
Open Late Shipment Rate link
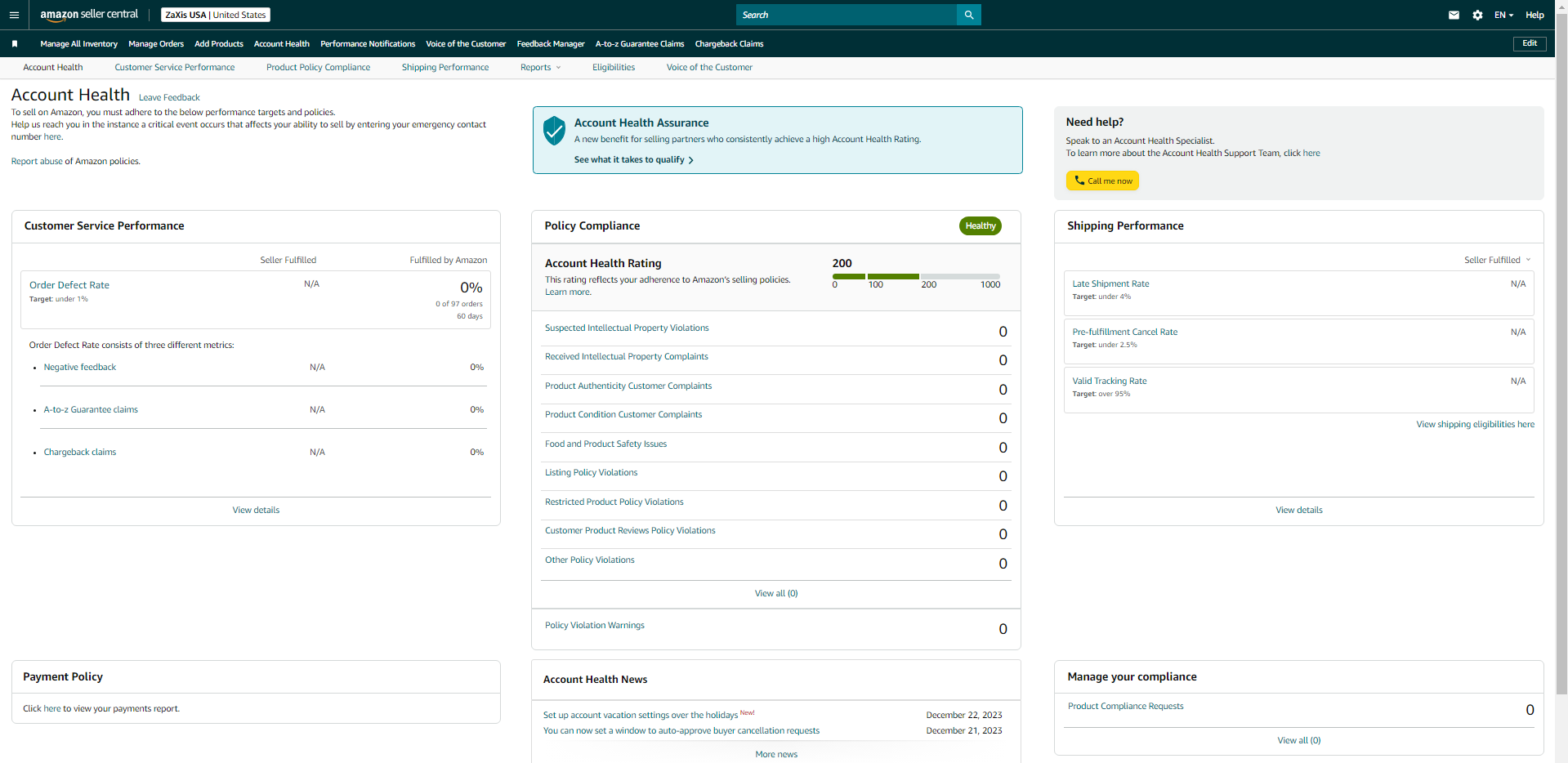coord(1110,283)
